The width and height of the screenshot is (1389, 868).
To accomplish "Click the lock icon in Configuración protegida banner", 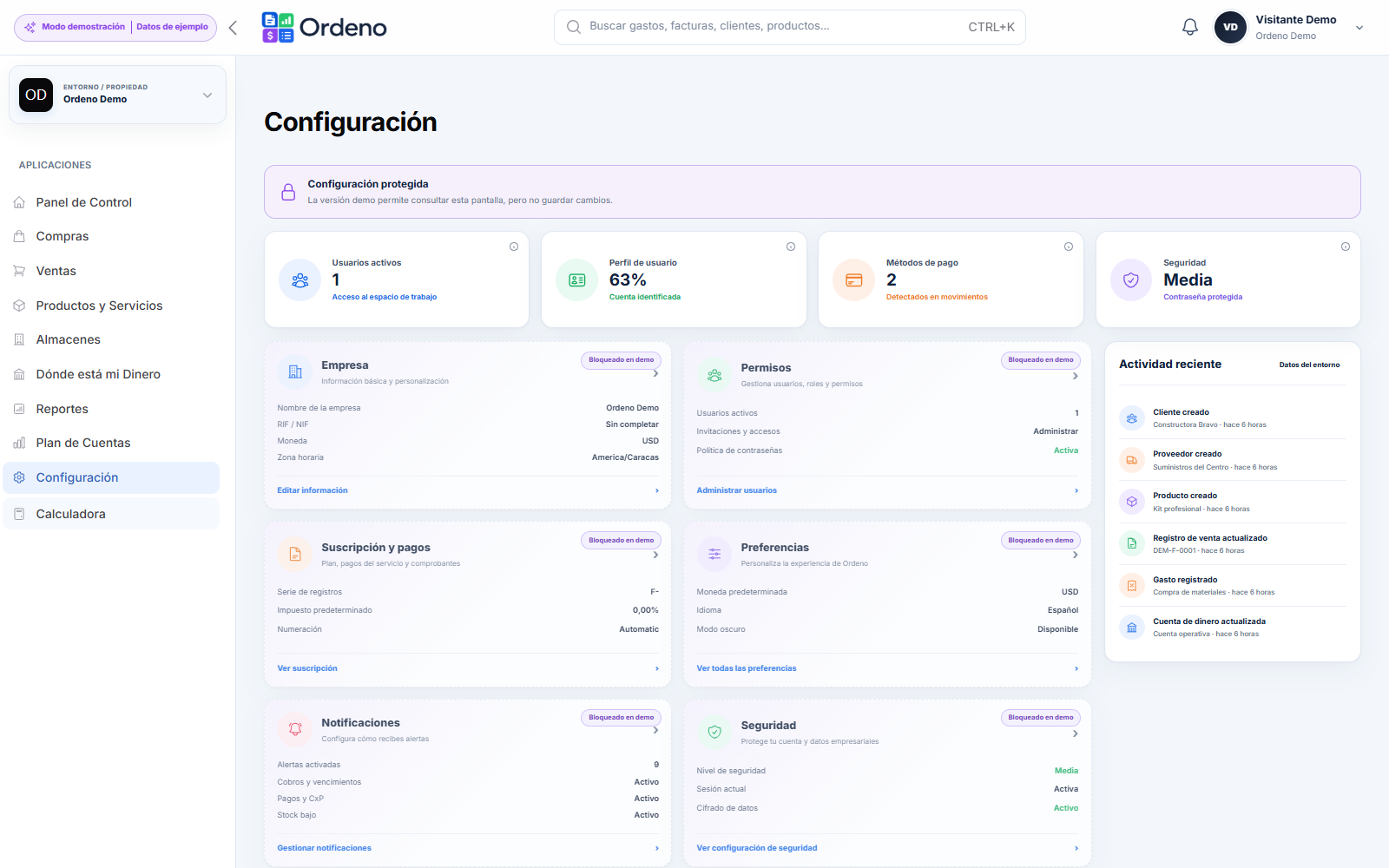I will (288, 192).
